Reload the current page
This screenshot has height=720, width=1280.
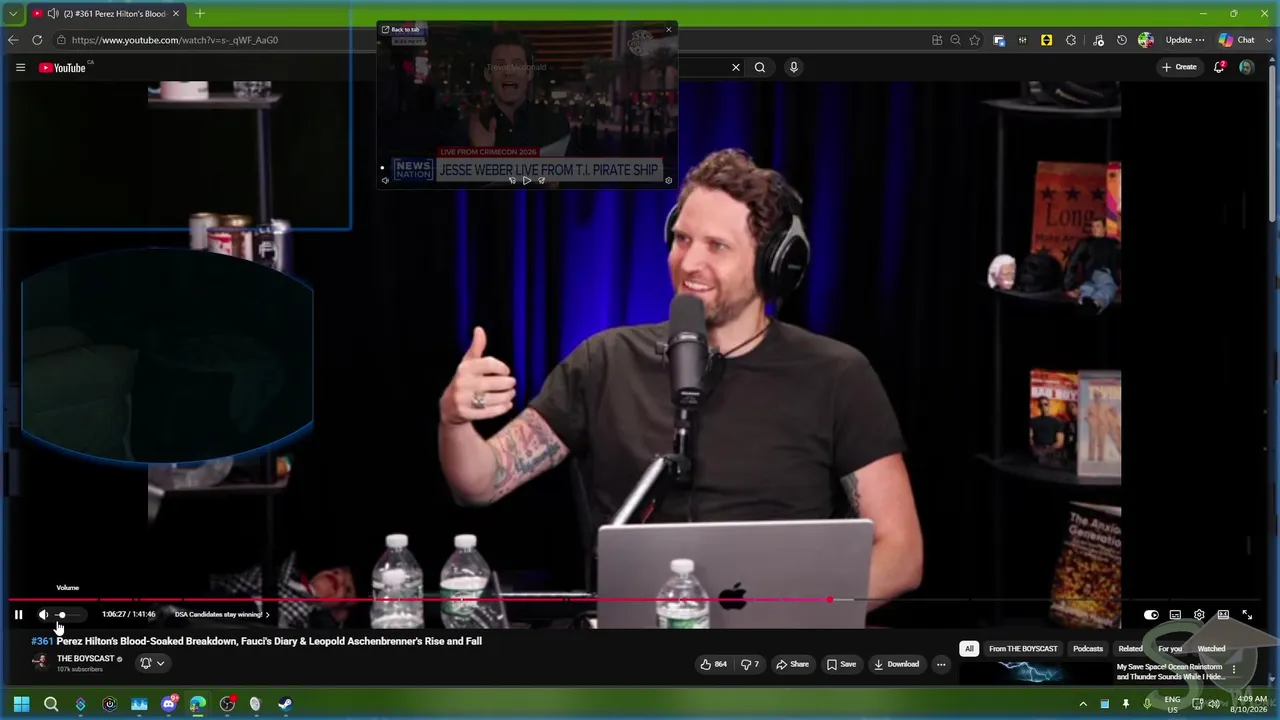pos(37,40)
